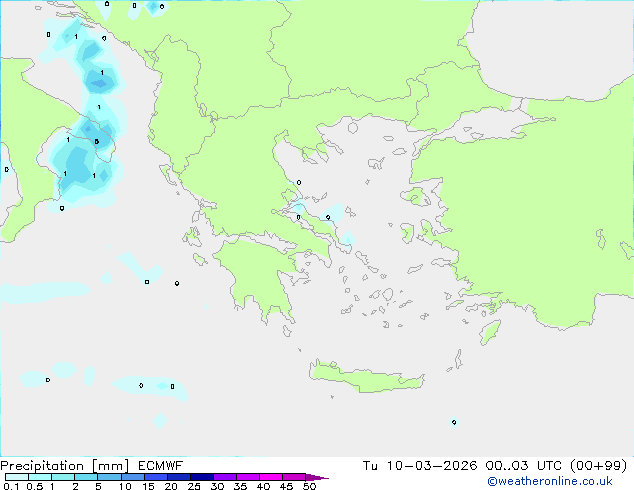Click the '30' legend value
The height and width of the screenshot is (490, 634).
[217, 486]
